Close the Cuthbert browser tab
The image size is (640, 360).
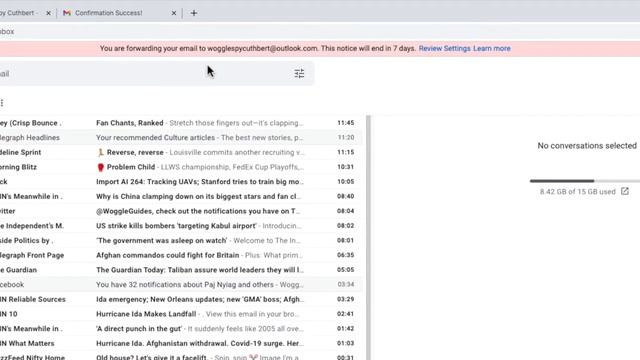pyautogui.click(x=49, y=13)
